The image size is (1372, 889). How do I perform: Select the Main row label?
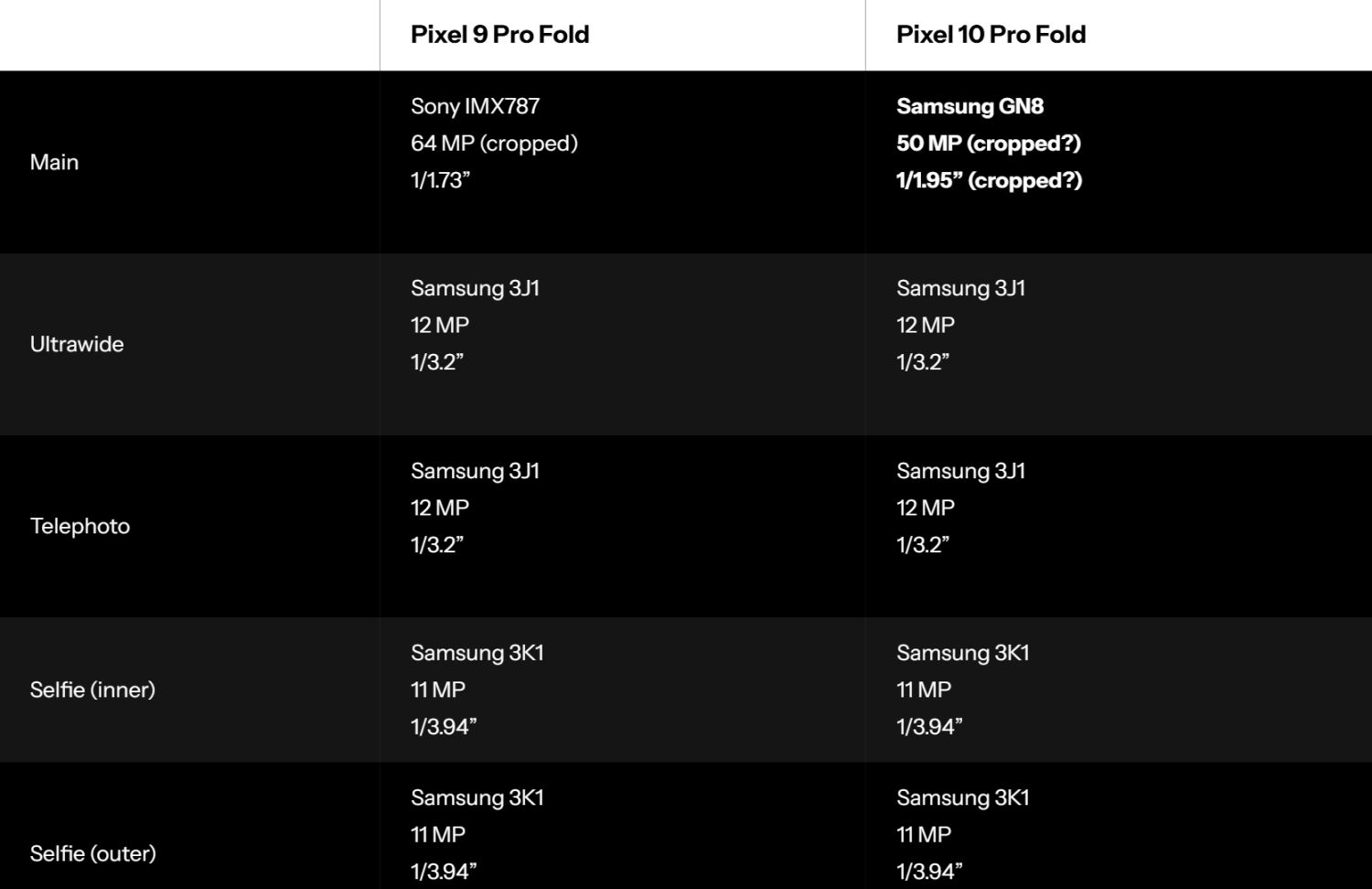[x=54, y=162]
